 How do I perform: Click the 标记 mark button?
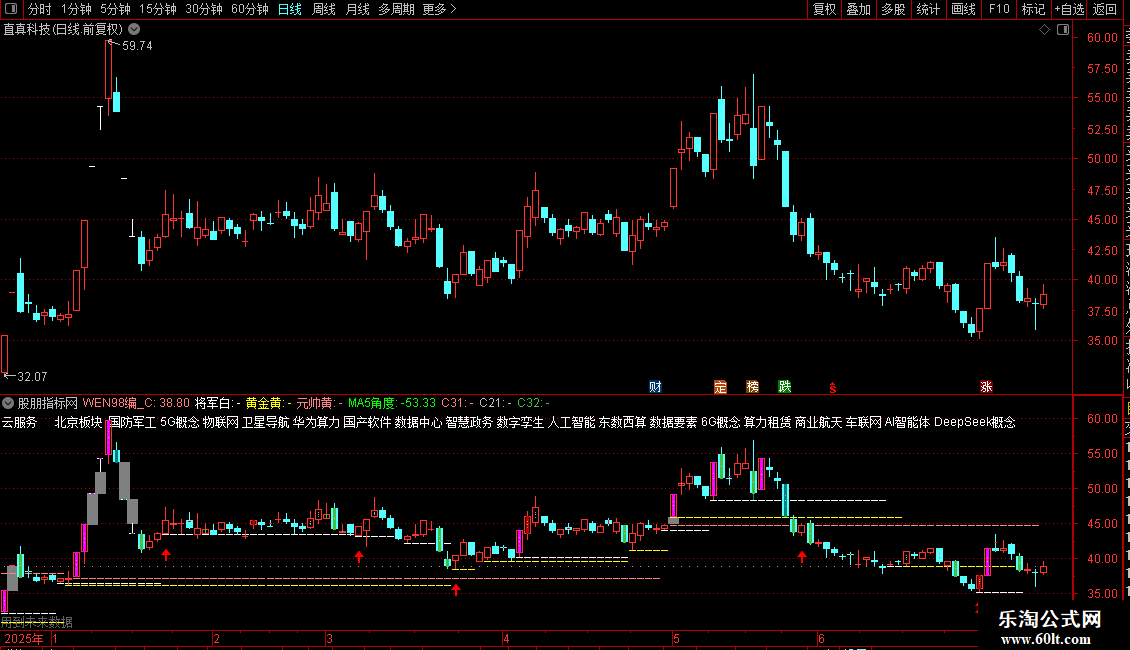pos(1033,9)
